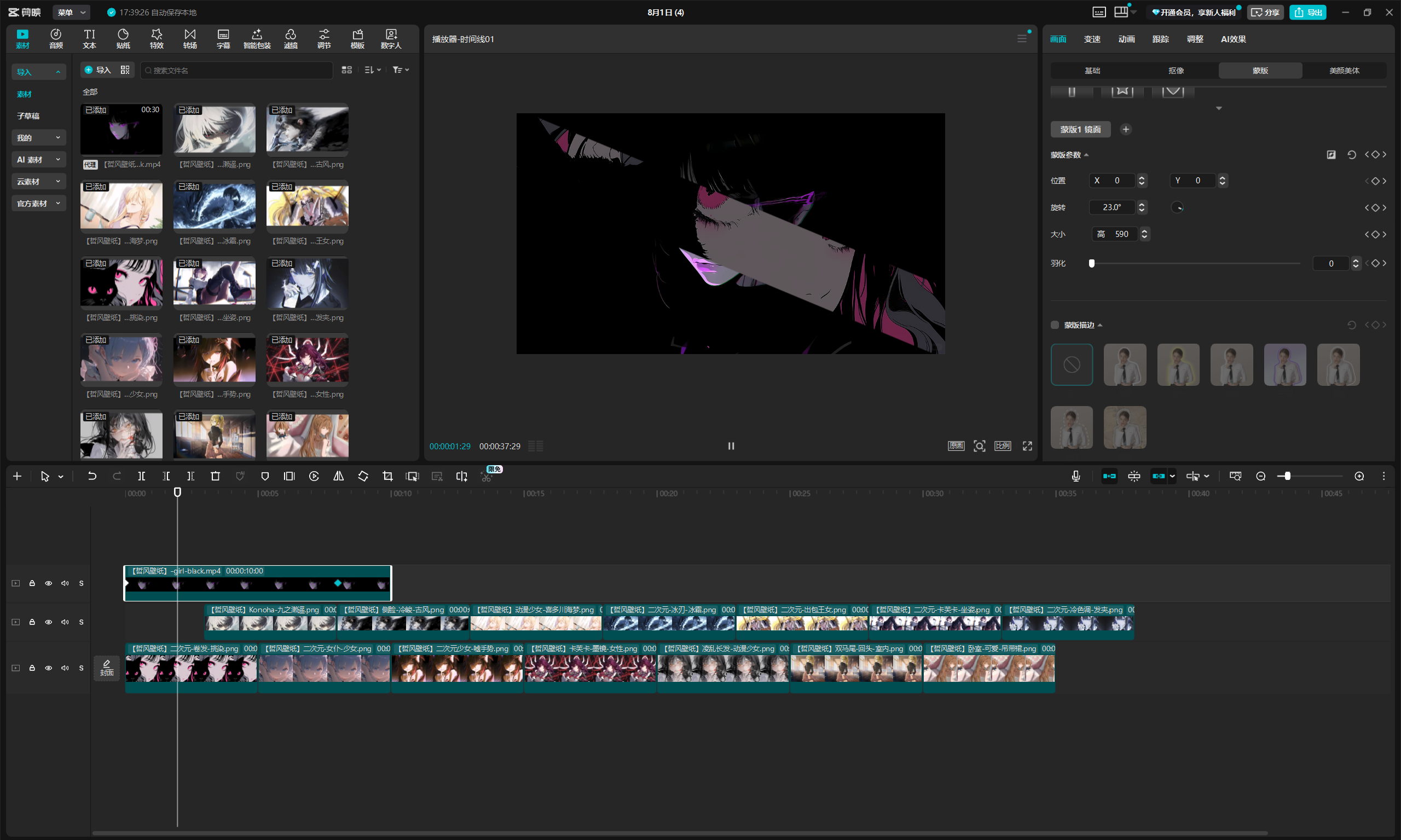Switch to the 基础 sub-tab

[1092, 71]
